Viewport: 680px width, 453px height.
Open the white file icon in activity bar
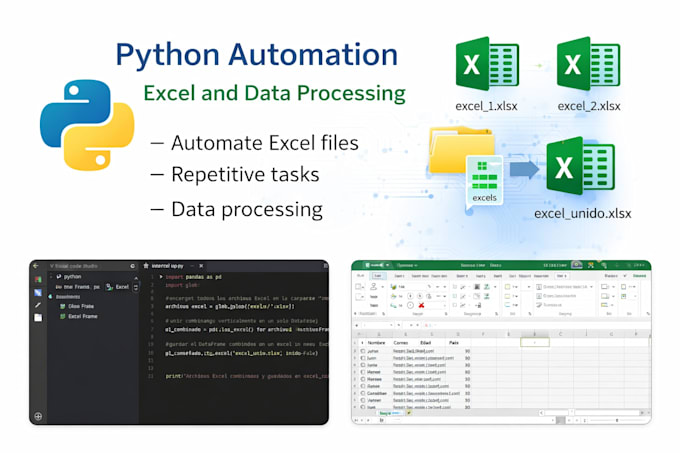tap(38, 317)
